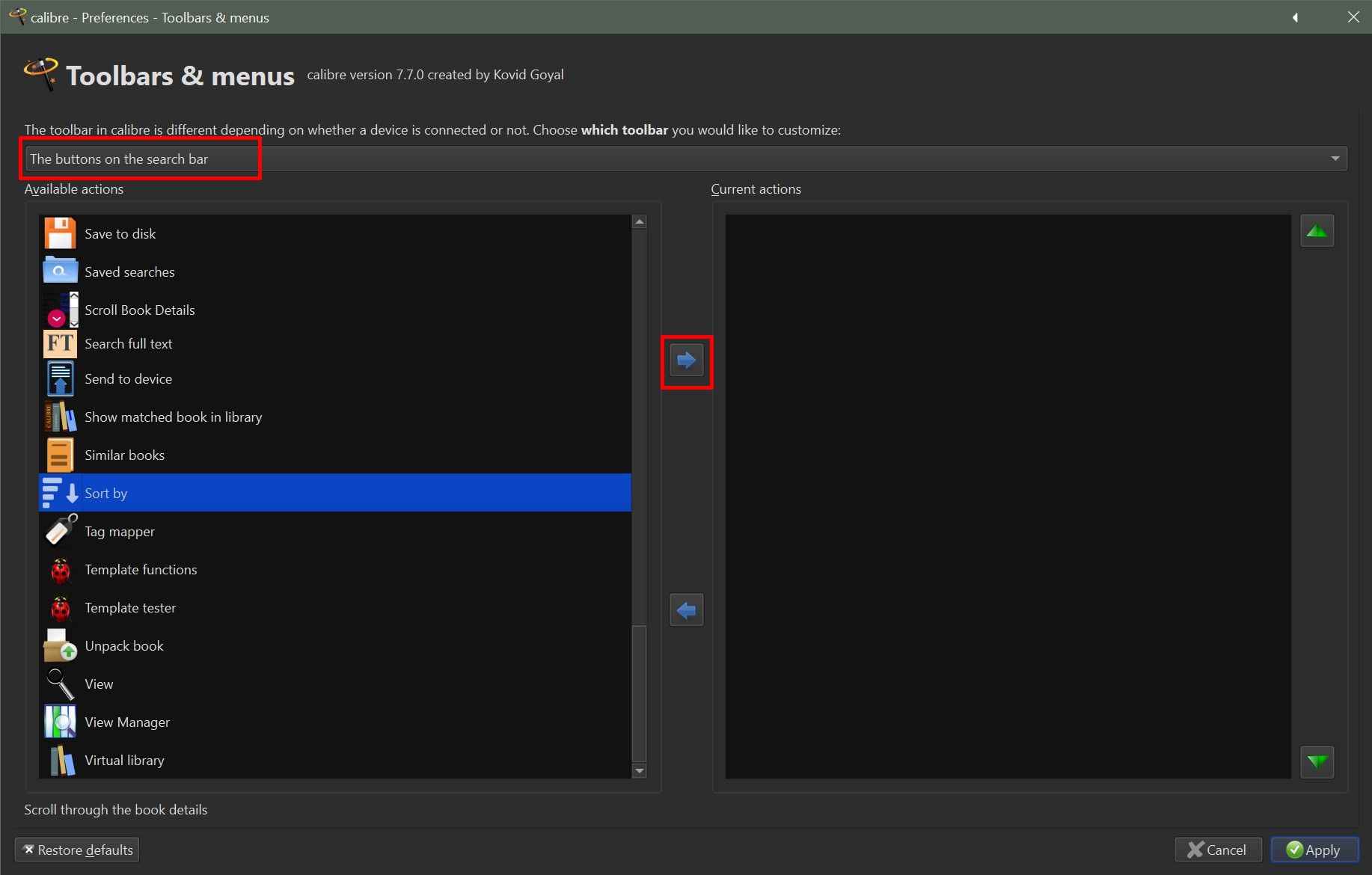The height and width of the screenshot is (875, 1372).
Task: Cancel the toolbar changes
Action: (1218, 850)
